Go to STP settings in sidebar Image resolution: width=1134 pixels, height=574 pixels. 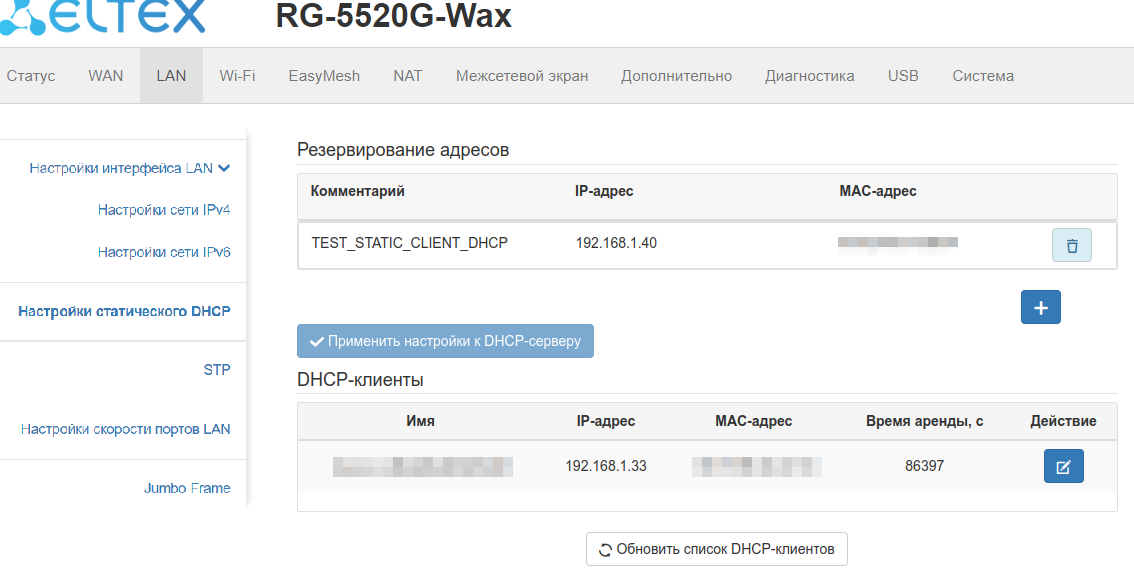217,370
